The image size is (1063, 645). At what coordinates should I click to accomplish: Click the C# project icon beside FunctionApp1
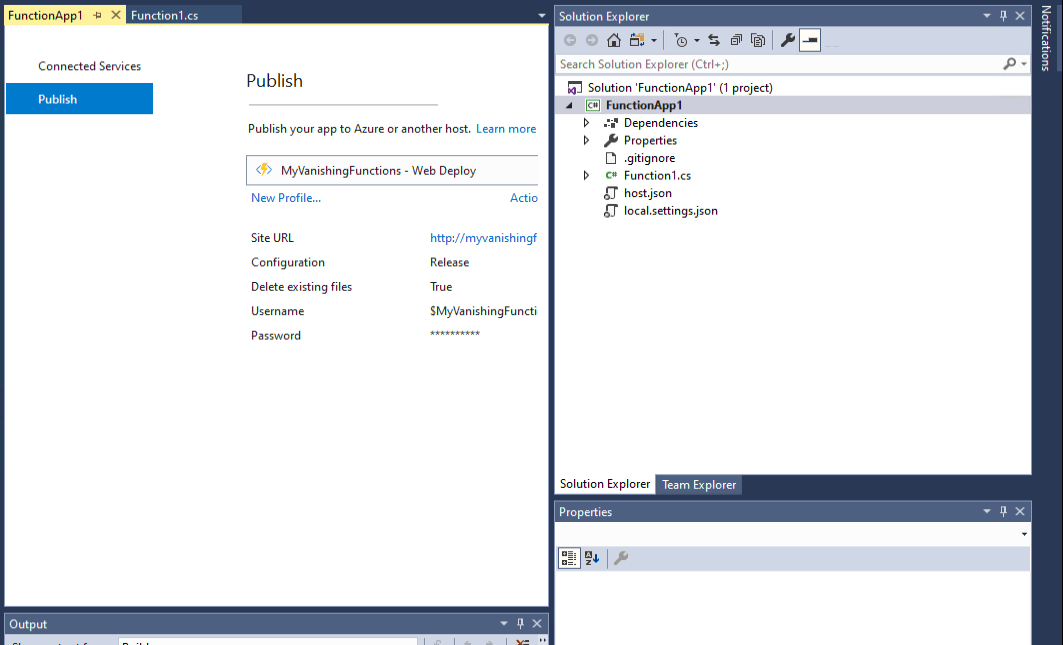(593, 105)
